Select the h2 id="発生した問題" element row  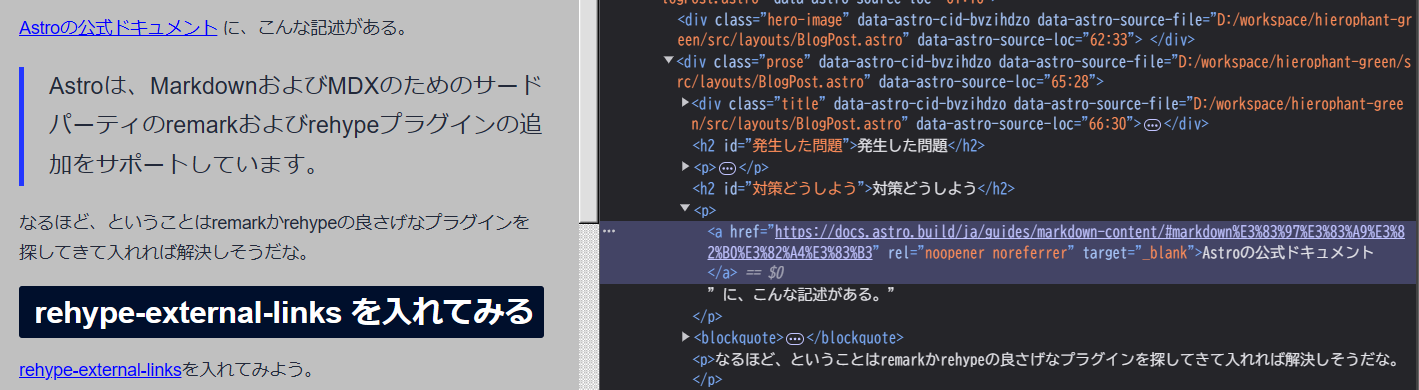click(x=839, y=146)
